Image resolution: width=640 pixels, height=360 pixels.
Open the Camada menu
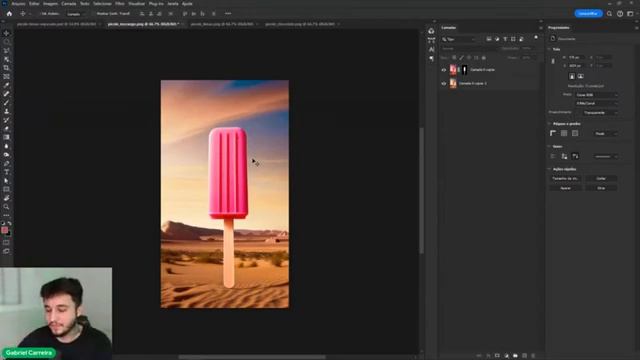point(69,4)
